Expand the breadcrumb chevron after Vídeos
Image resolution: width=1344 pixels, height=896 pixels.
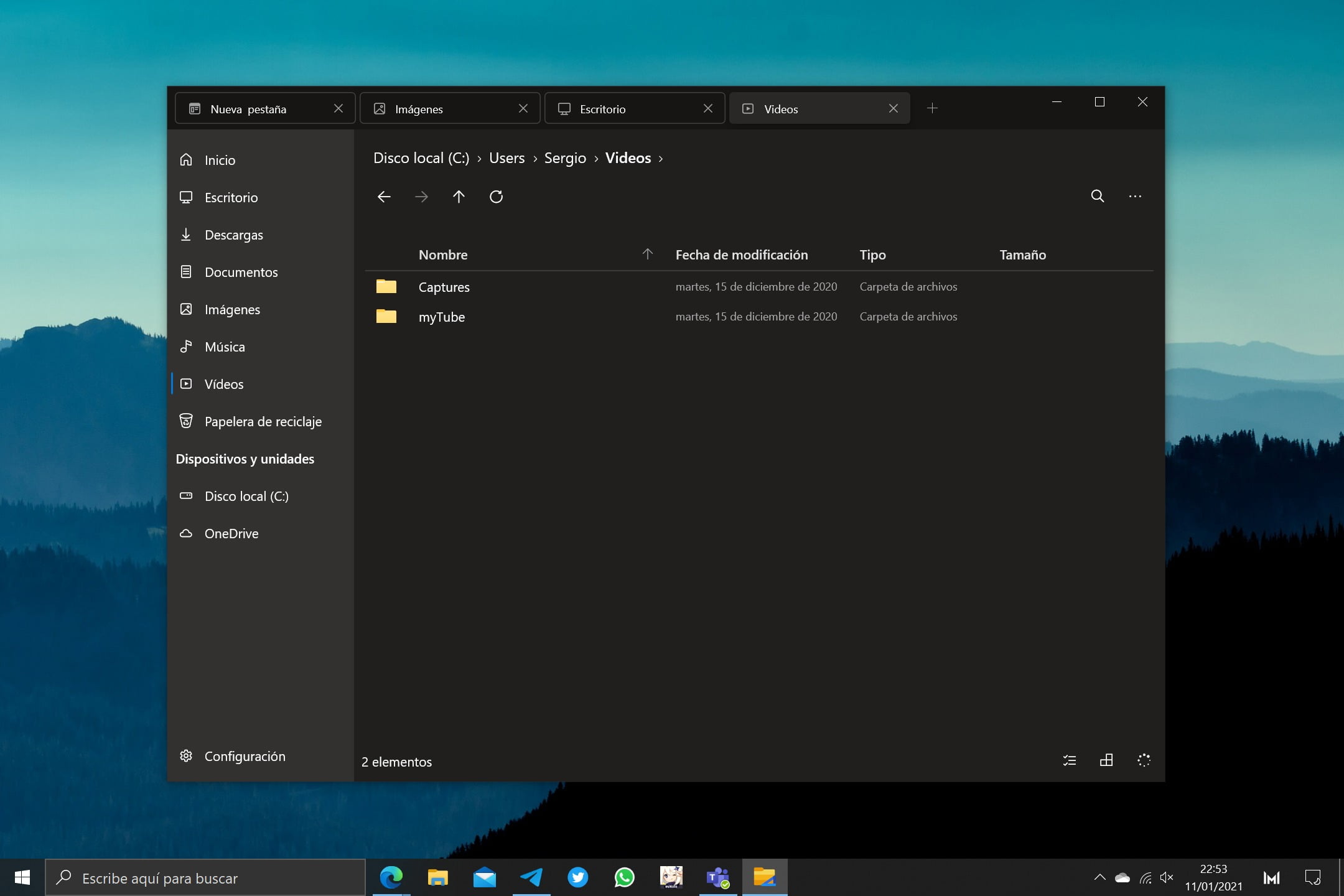pyautogui.click(x=661, y=158)
